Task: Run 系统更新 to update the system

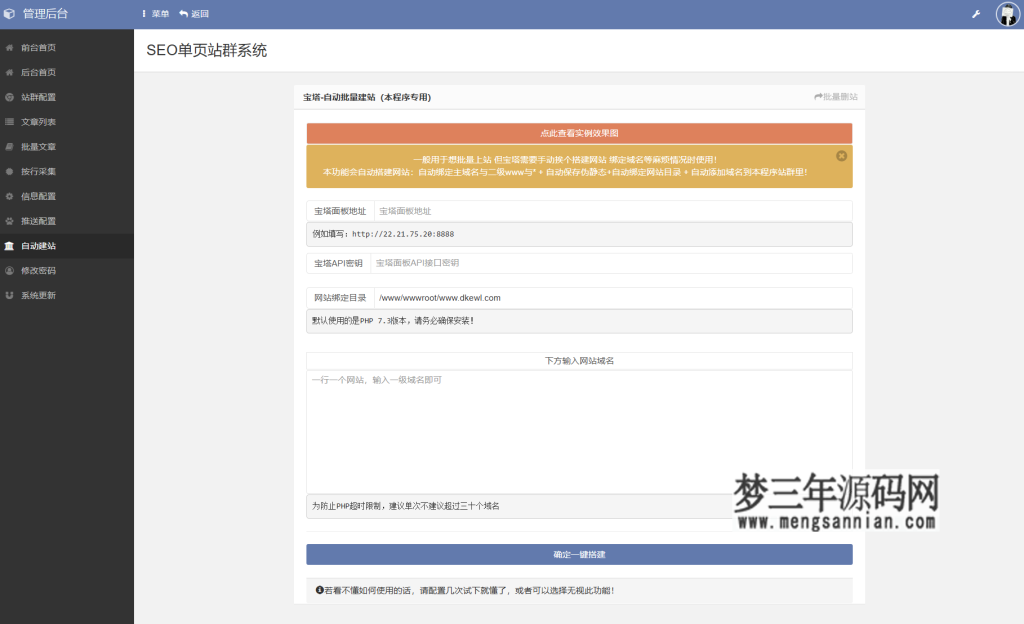Action: click(45, 295)
